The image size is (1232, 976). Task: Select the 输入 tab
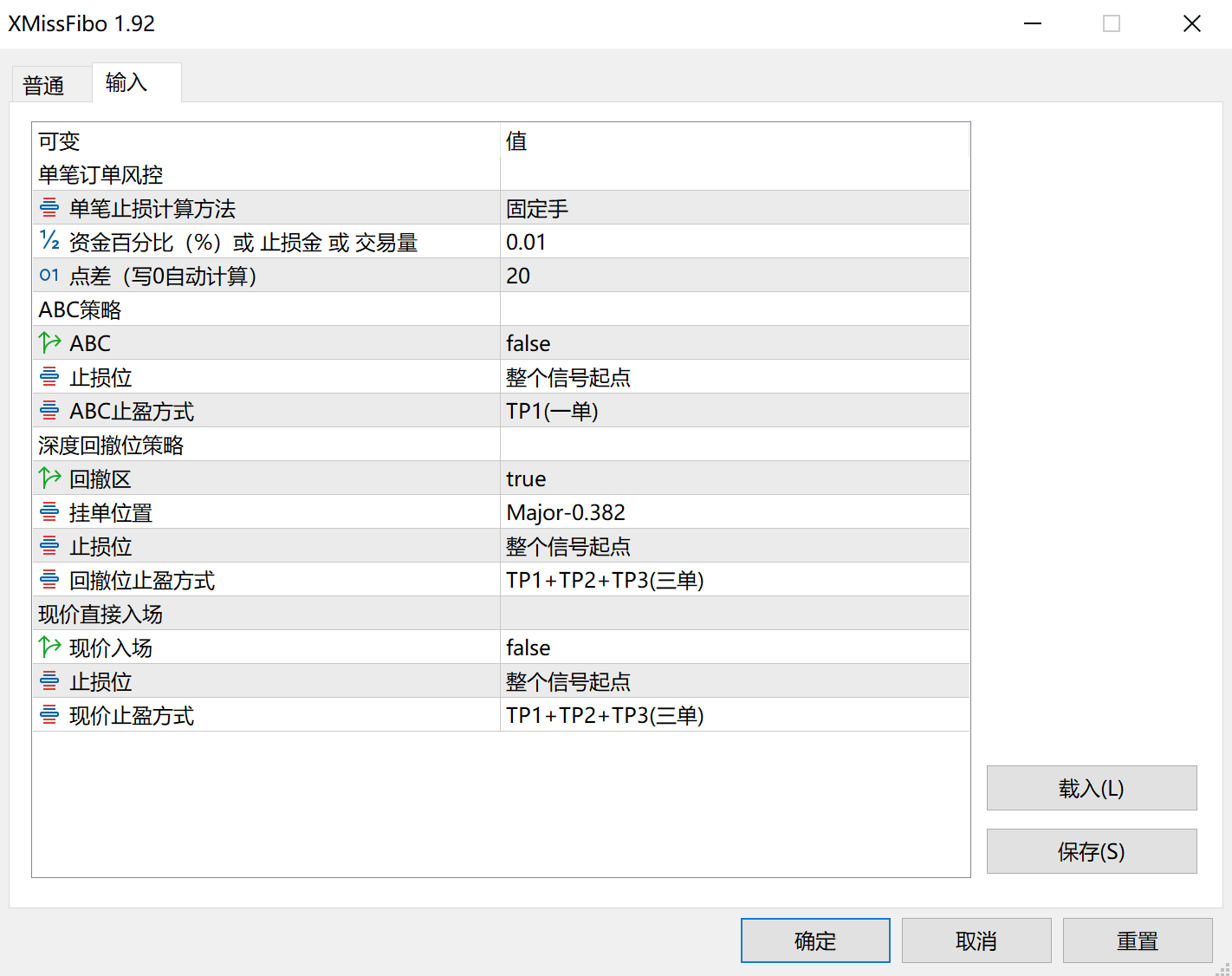127,82
